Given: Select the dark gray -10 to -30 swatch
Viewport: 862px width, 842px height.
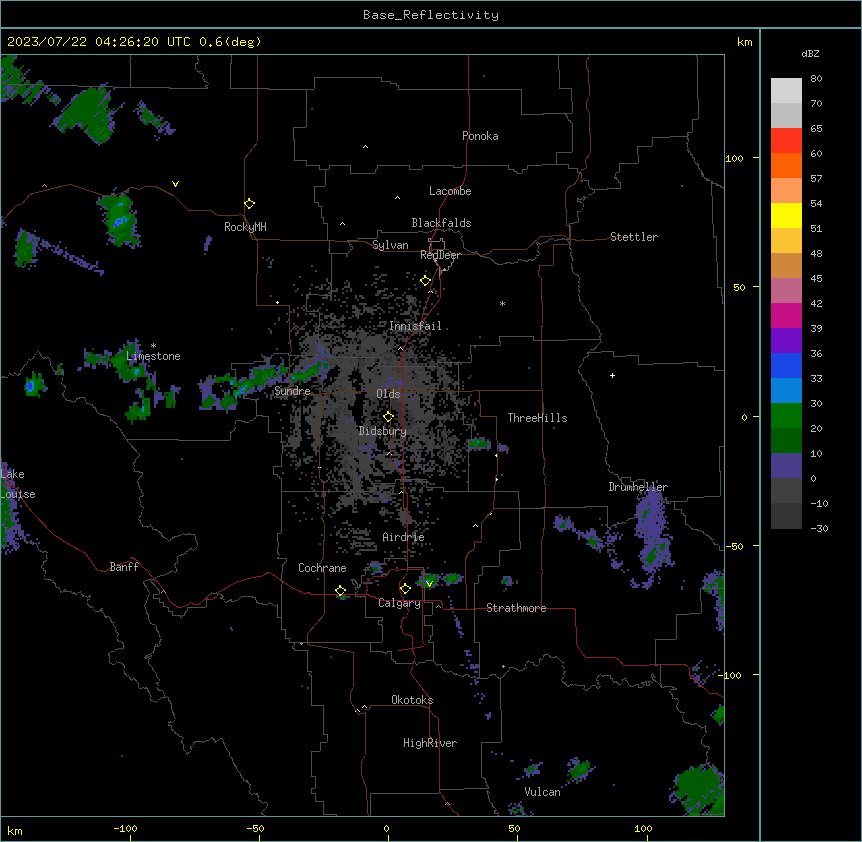Looking at the screenshot, I should [786, 516].
